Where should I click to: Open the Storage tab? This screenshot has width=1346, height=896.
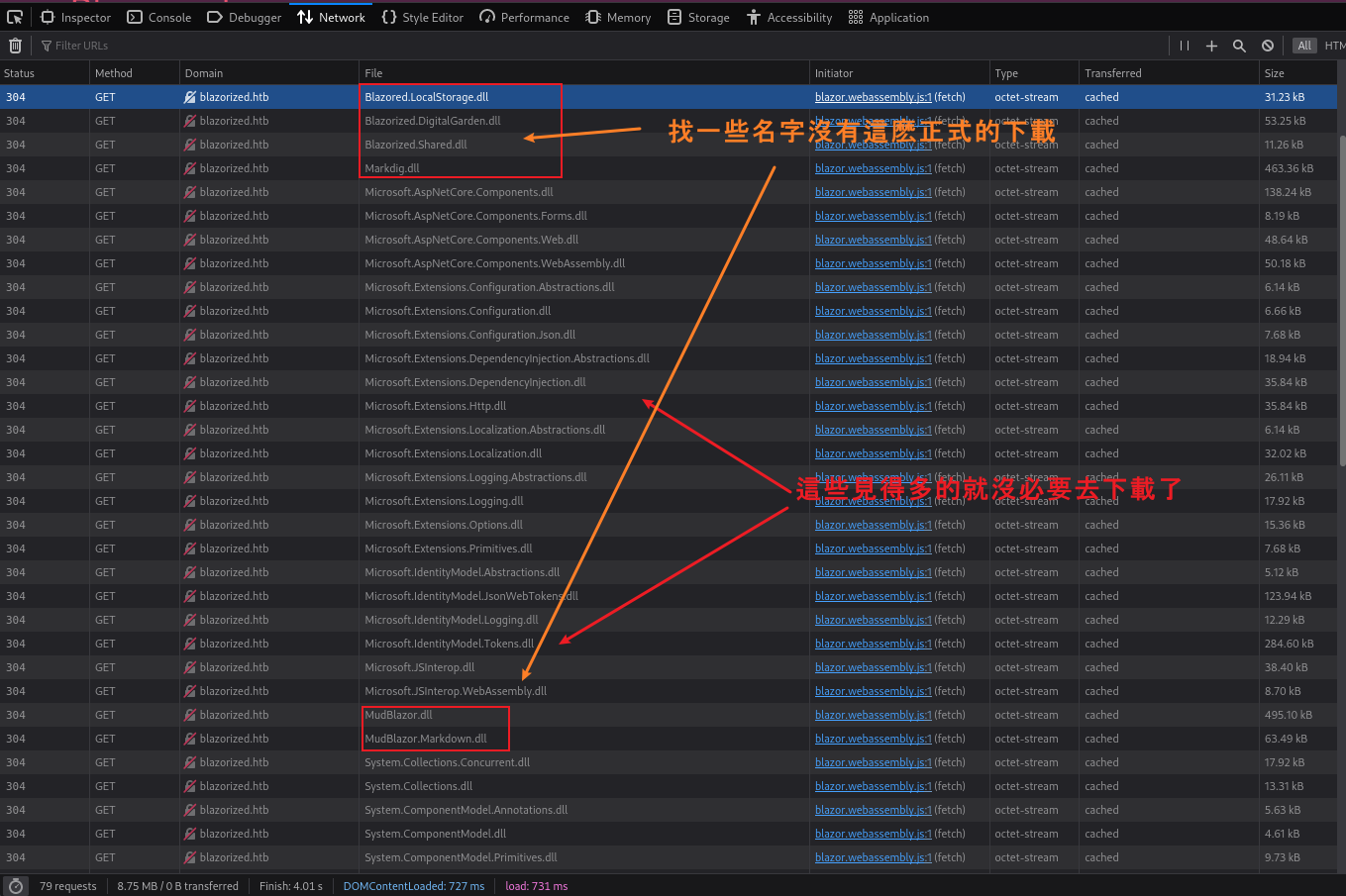(x=698, y=17)
